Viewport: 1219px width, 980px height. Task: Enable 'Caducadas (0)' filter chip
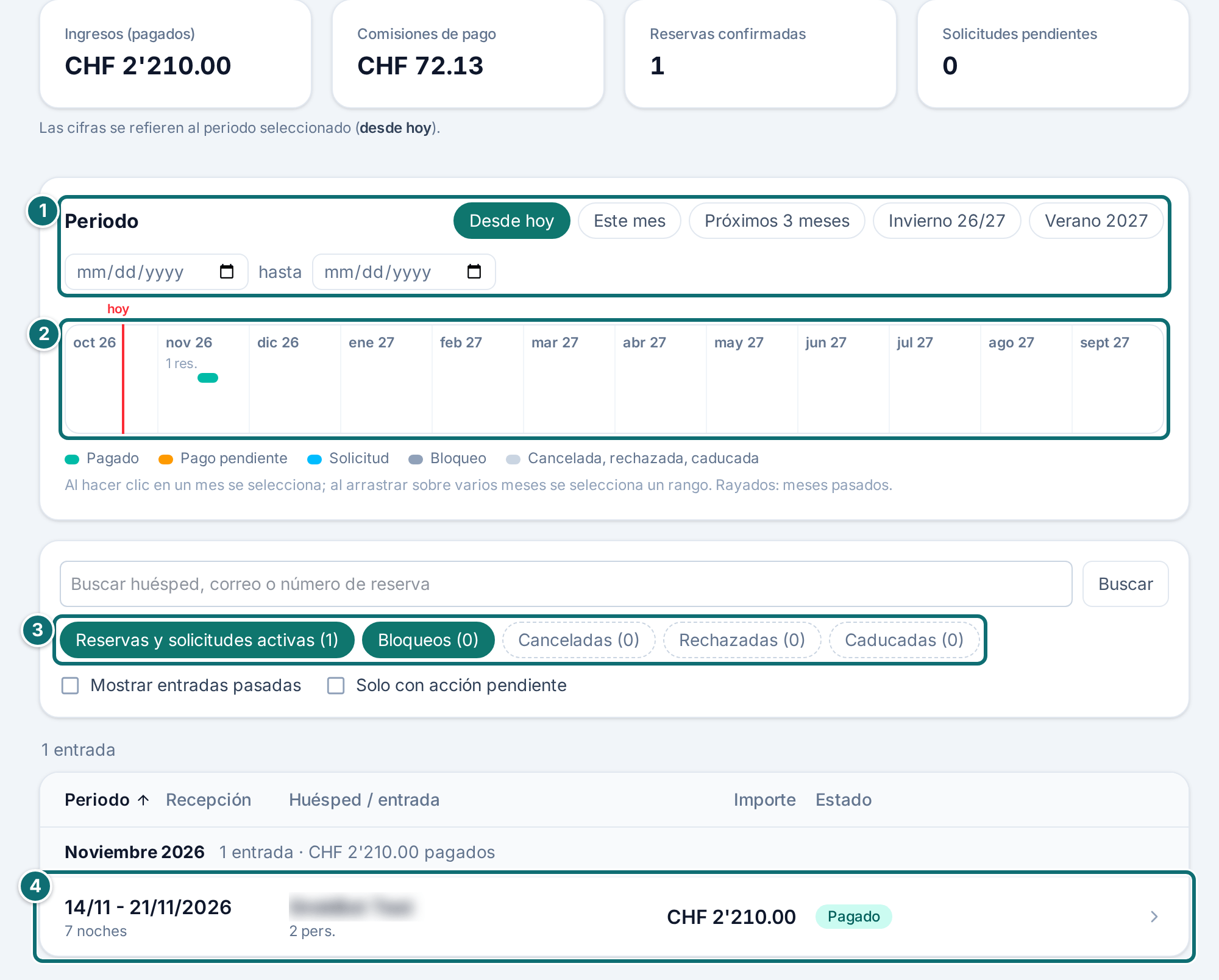coord(904,640)
